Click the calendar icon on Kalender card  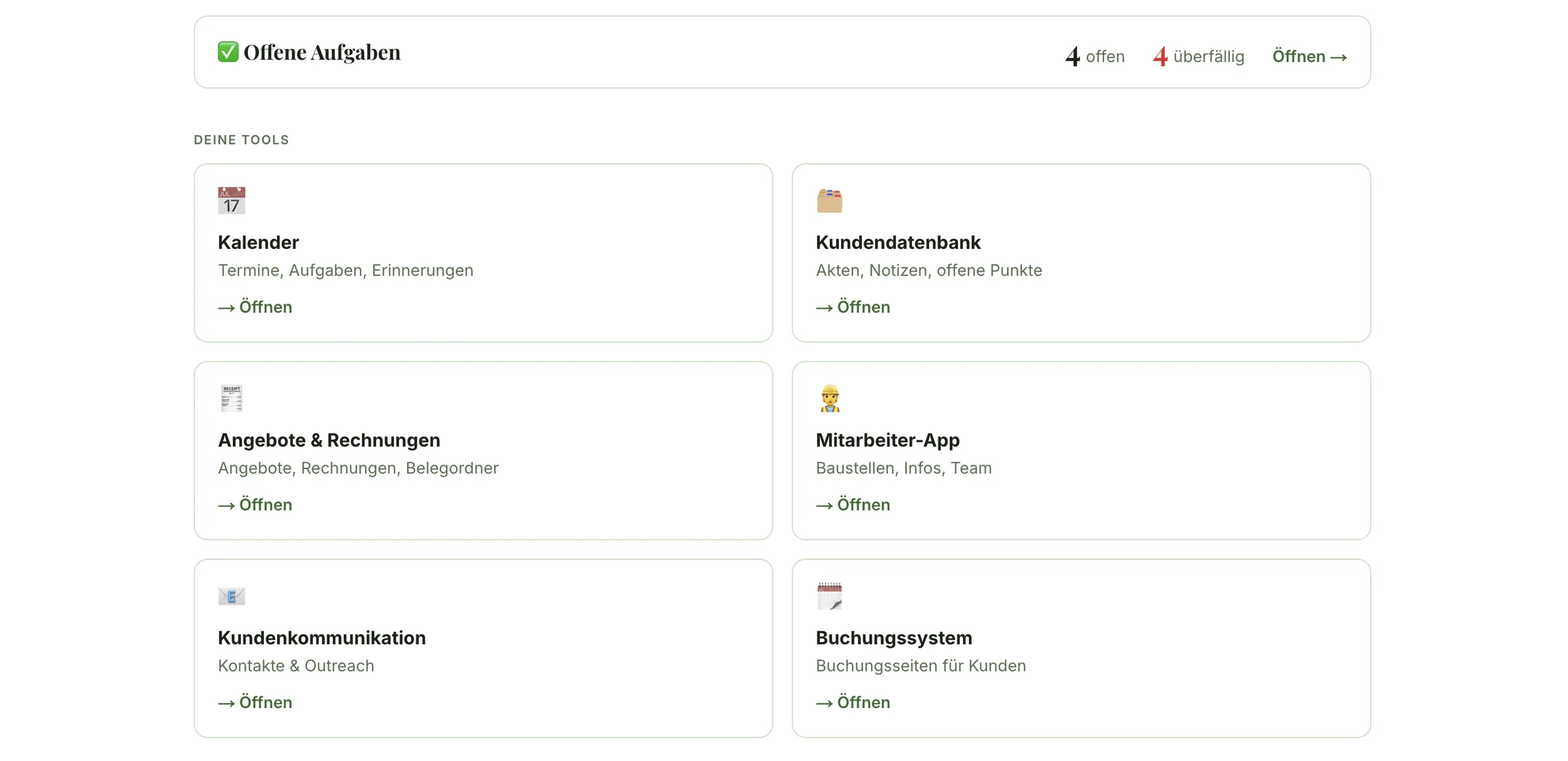(x=231, y=201)
